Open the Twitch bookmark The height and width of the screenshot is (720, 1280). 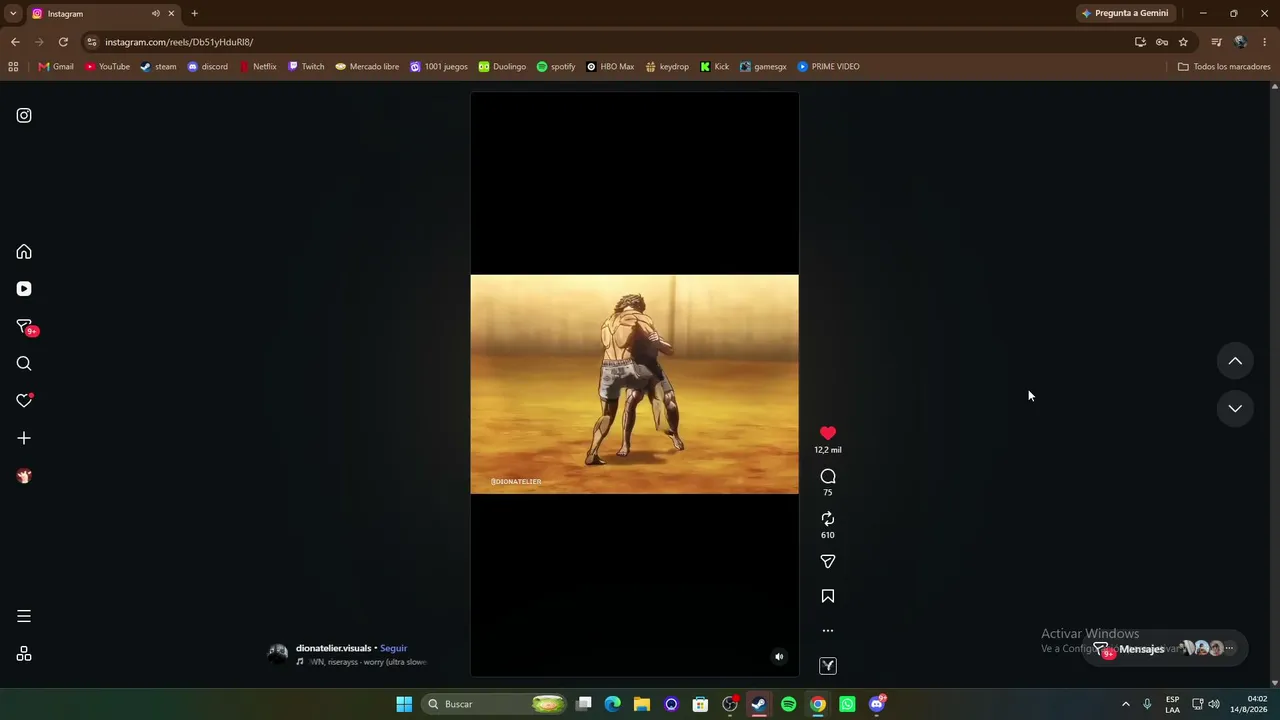point(306,67)
